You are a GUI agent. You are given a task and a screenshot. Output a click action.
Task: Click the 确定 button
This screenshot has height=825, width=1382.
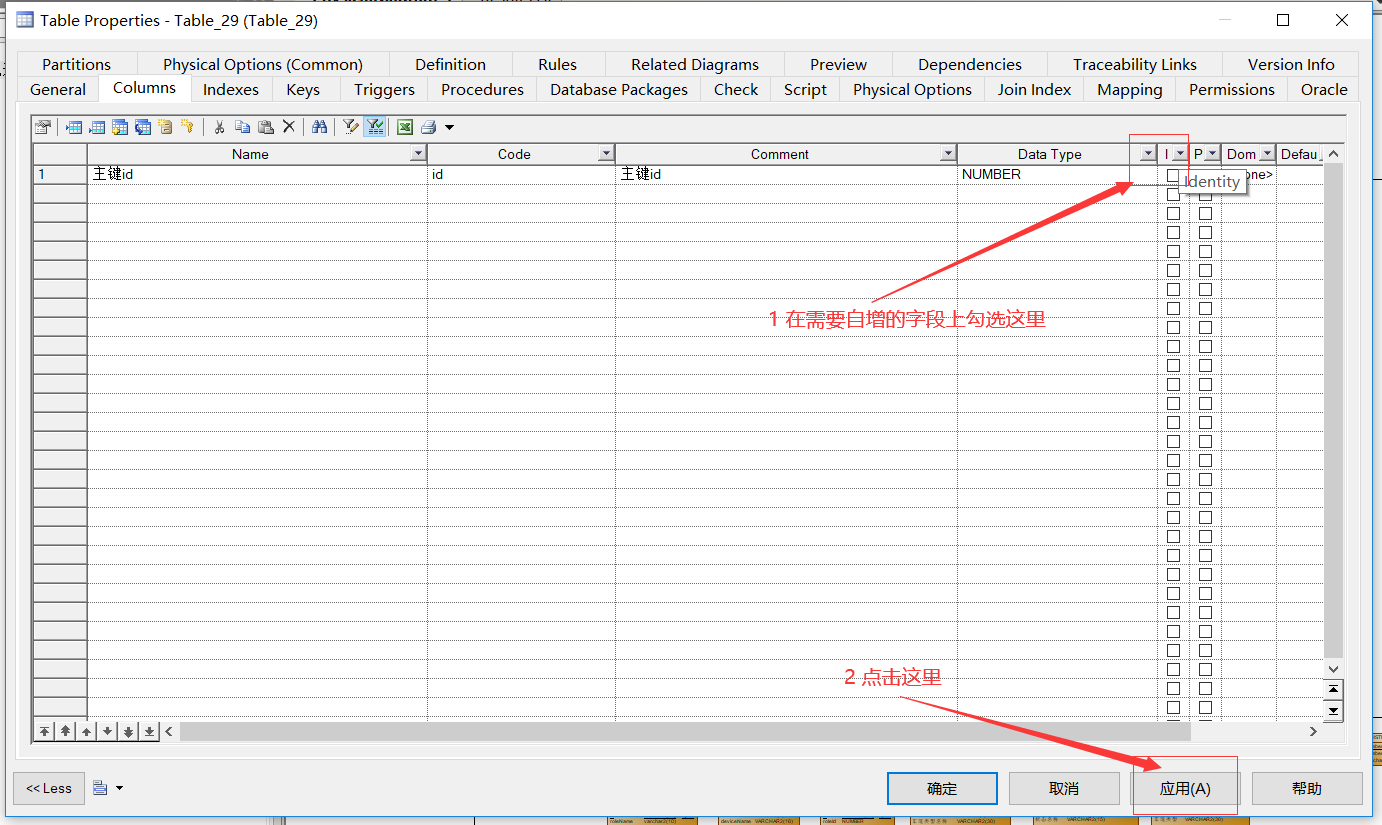coord(942,788)
